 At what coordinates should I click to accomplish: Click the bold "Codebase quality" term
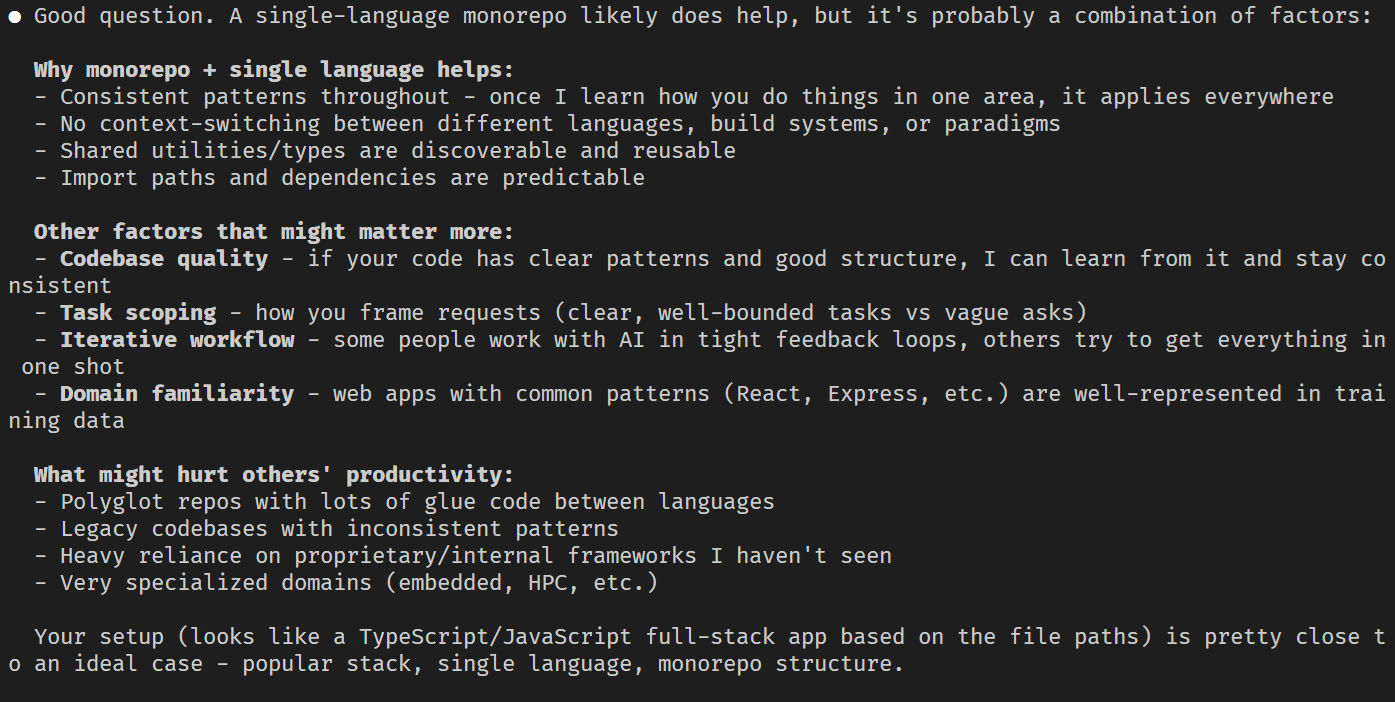[164, 259]
